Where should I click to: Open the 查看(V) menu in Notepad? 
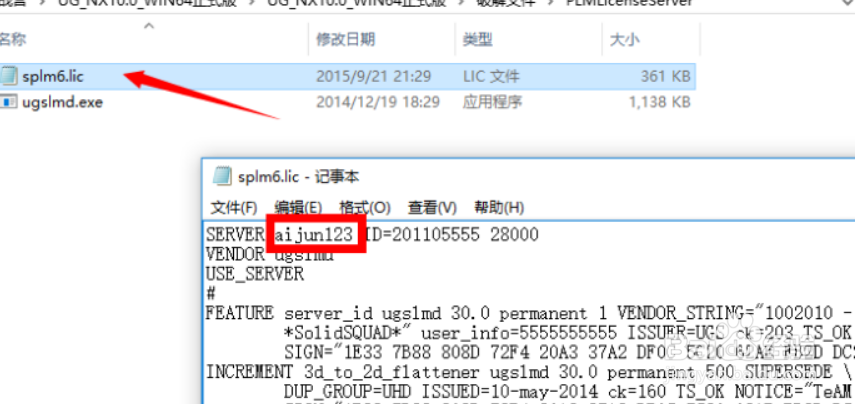pyautogui.click(x=432, y=208)
